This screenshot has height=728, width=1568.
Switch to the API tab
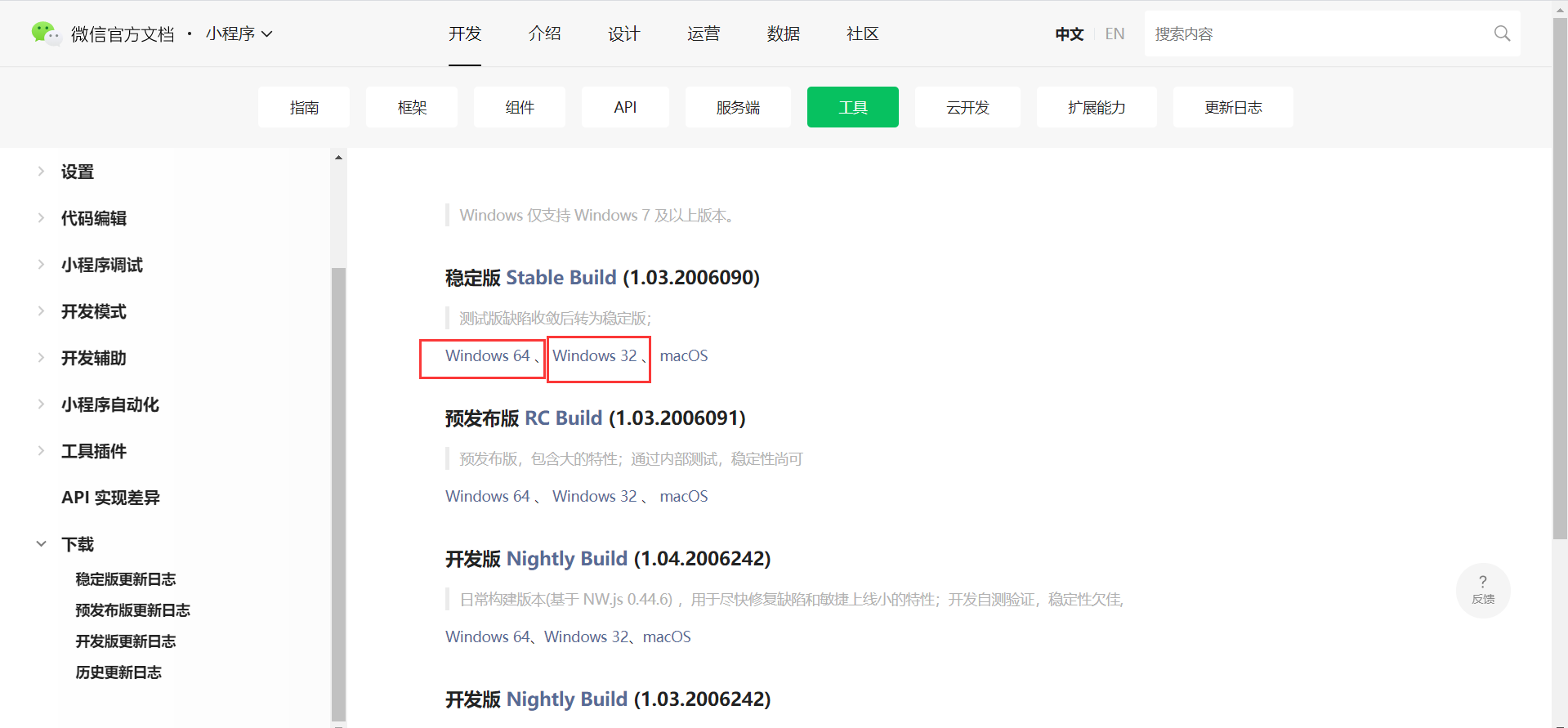coord(625,107)
